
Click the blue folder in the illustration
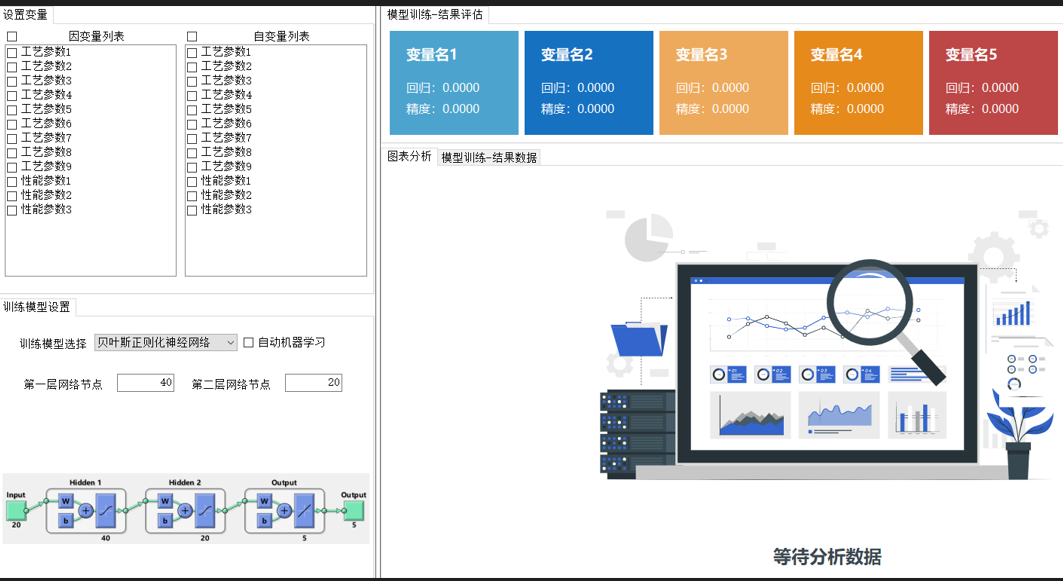pos(639,340)
